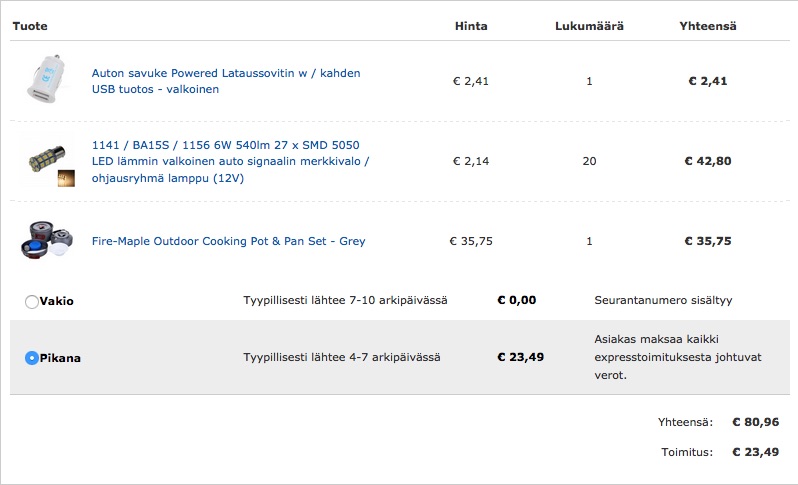Open Fire-Maple Outdoor Cooking Pot link

228,241
